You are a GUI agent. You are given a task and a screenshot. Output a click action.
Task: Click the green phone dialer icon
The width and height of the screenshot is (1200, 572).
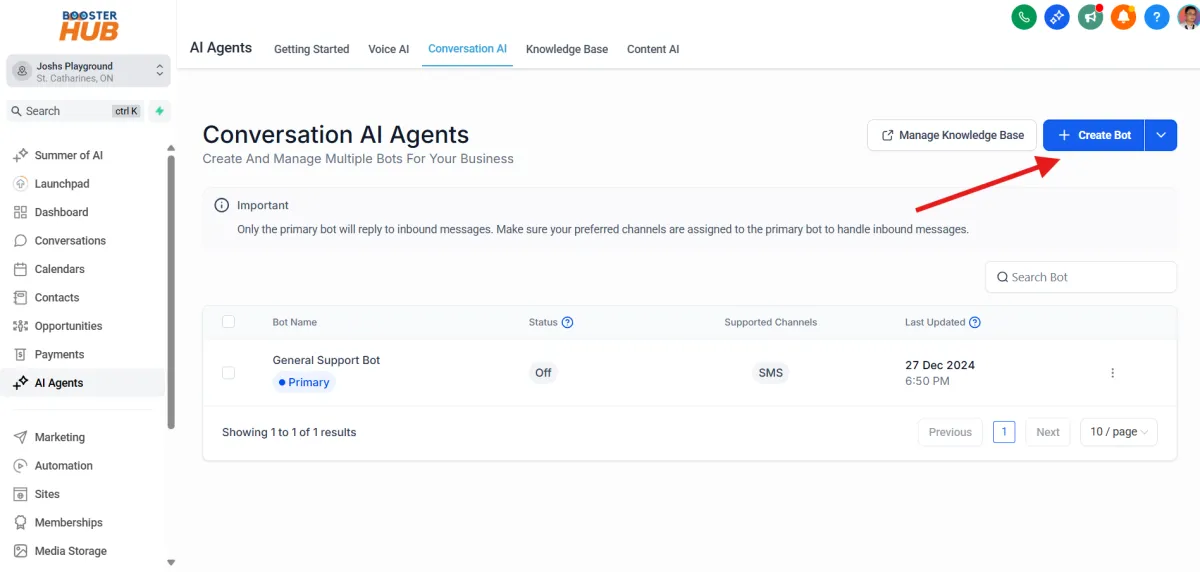1024,17
